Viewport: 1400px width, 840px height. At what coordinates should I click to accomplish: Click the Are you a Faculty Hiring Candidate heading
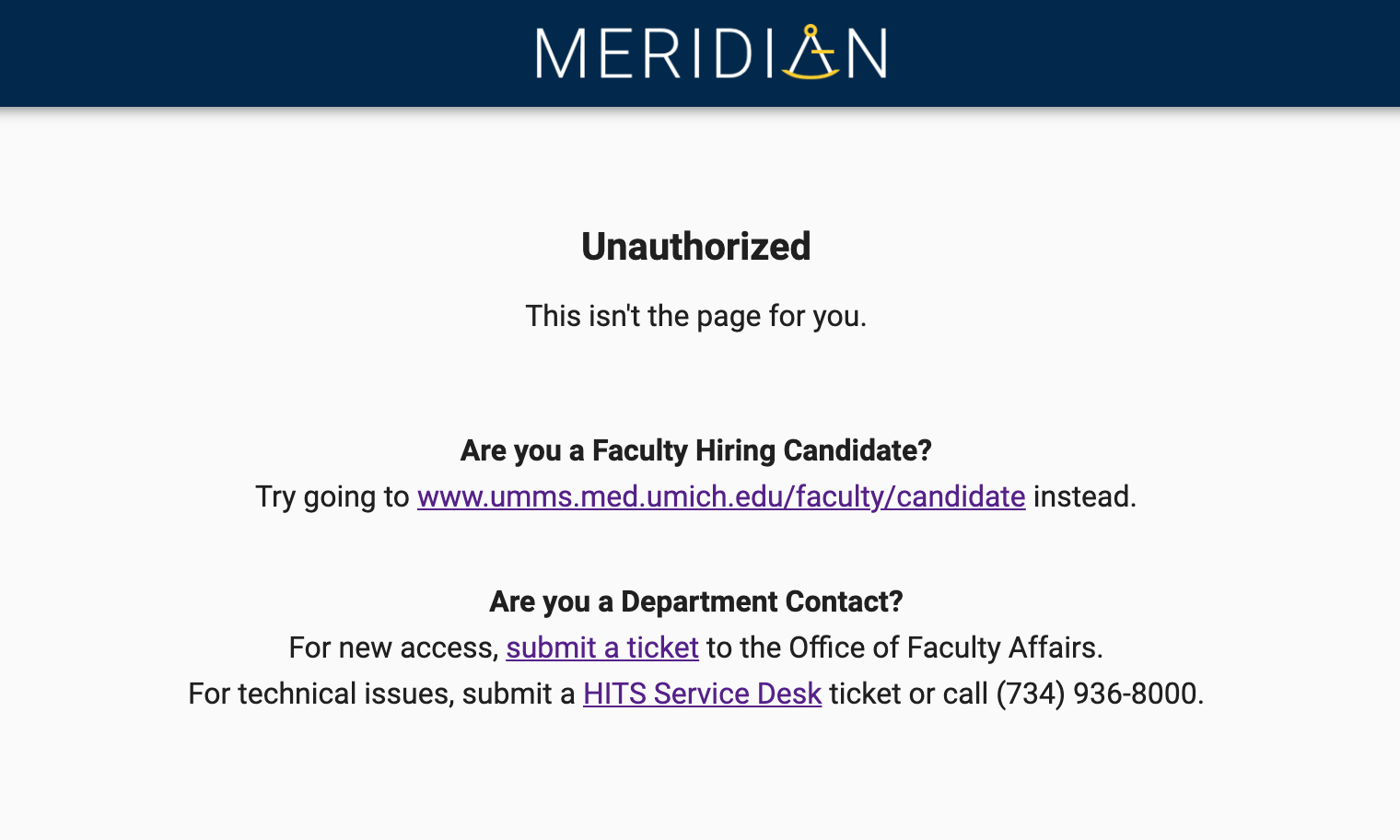tap(696, 450)
